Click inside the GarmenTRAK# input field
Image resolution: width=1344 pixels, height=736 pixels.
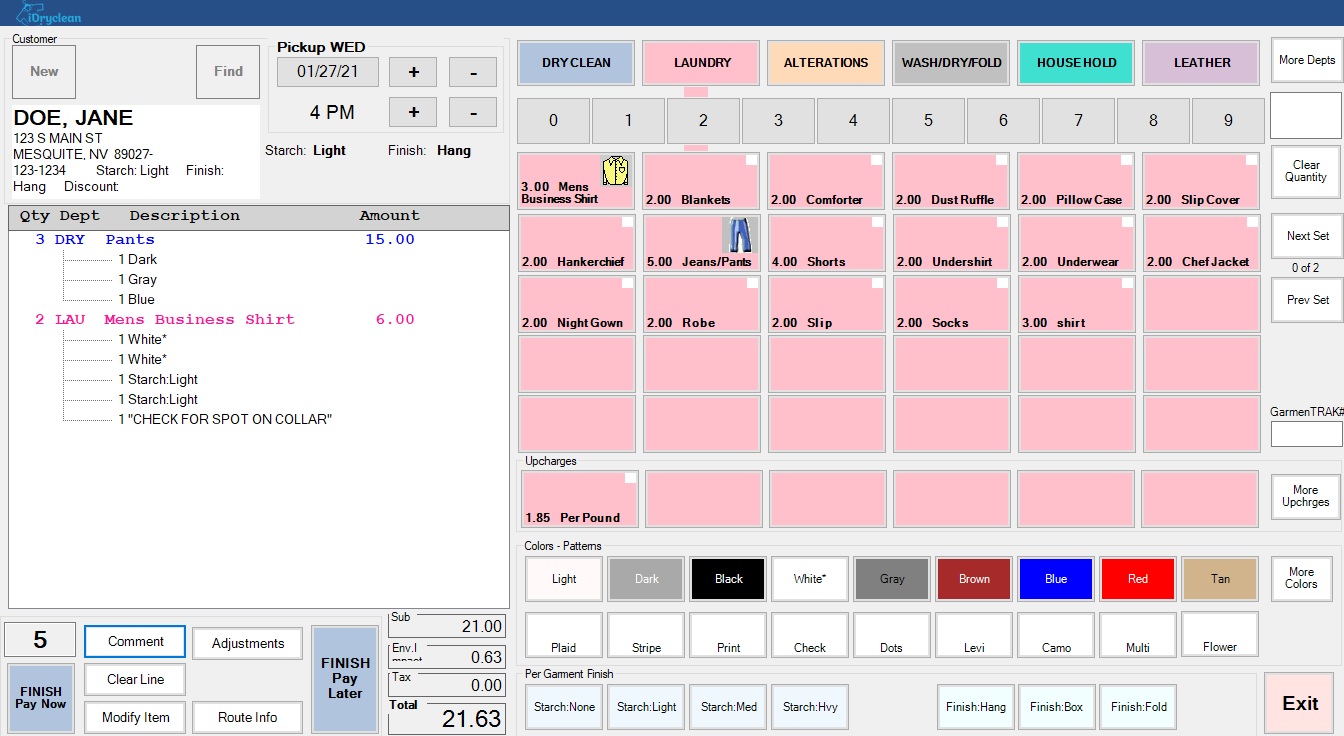point(1306,434)
